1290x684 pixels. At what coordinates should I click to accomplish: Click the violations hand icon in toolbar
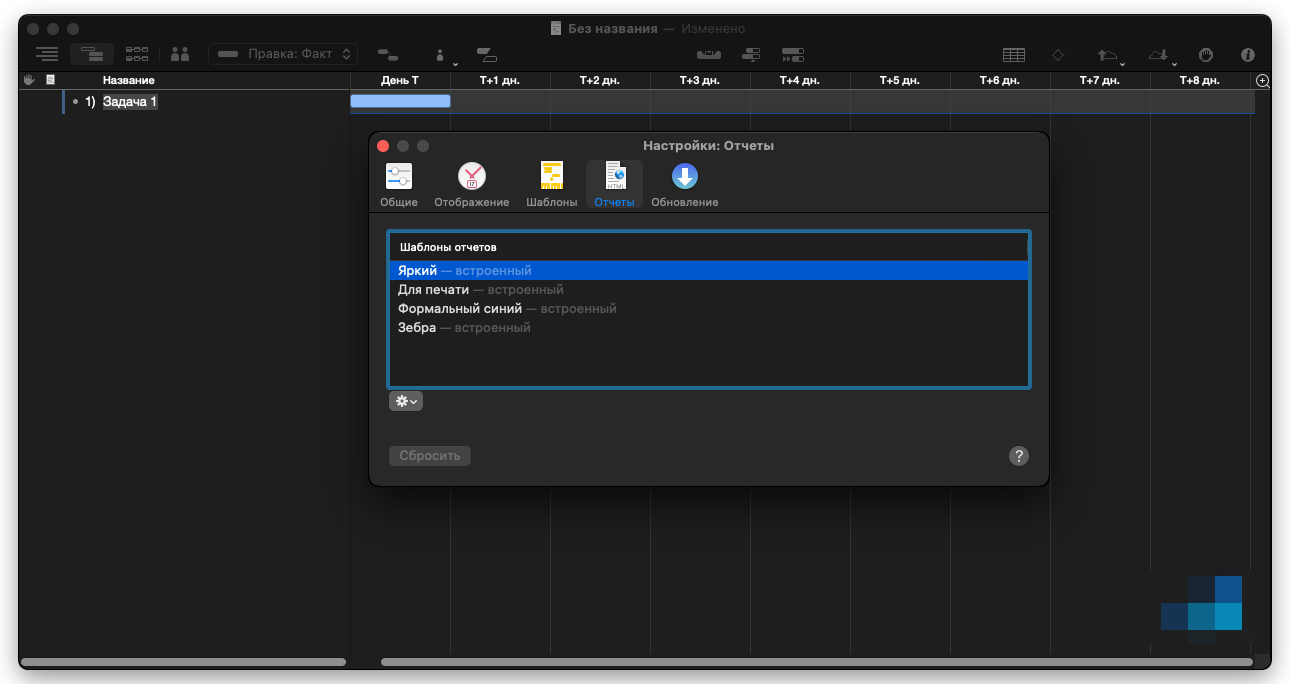click(1206, 55)
